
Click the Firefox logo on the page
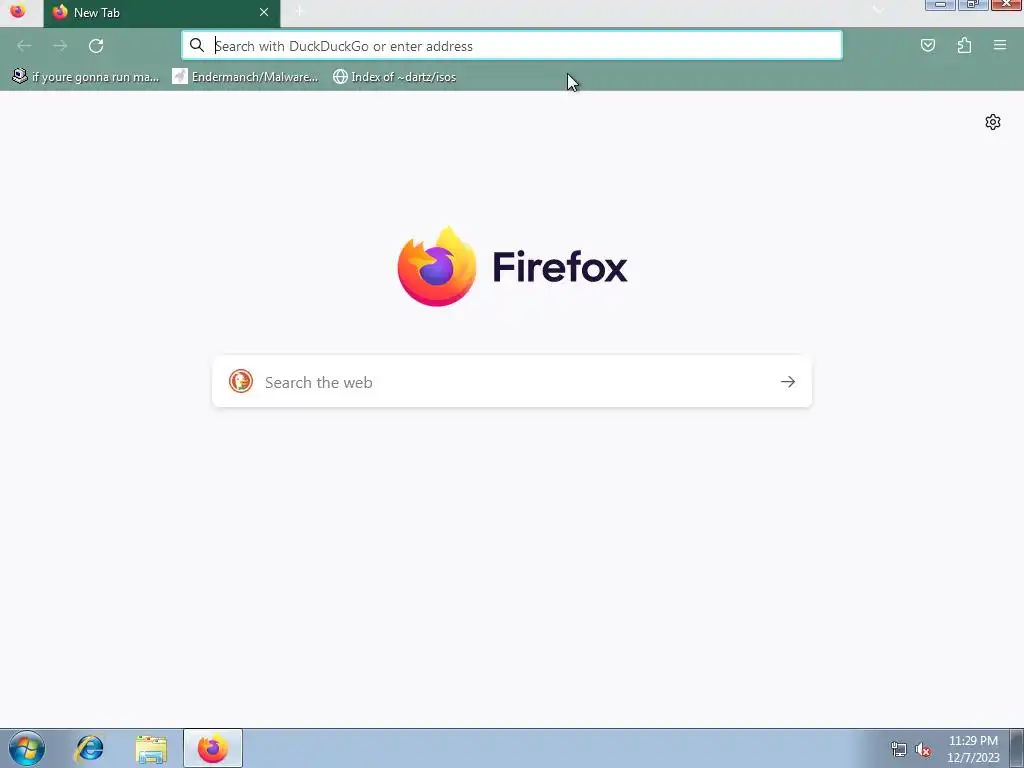[x=512, y=266]
